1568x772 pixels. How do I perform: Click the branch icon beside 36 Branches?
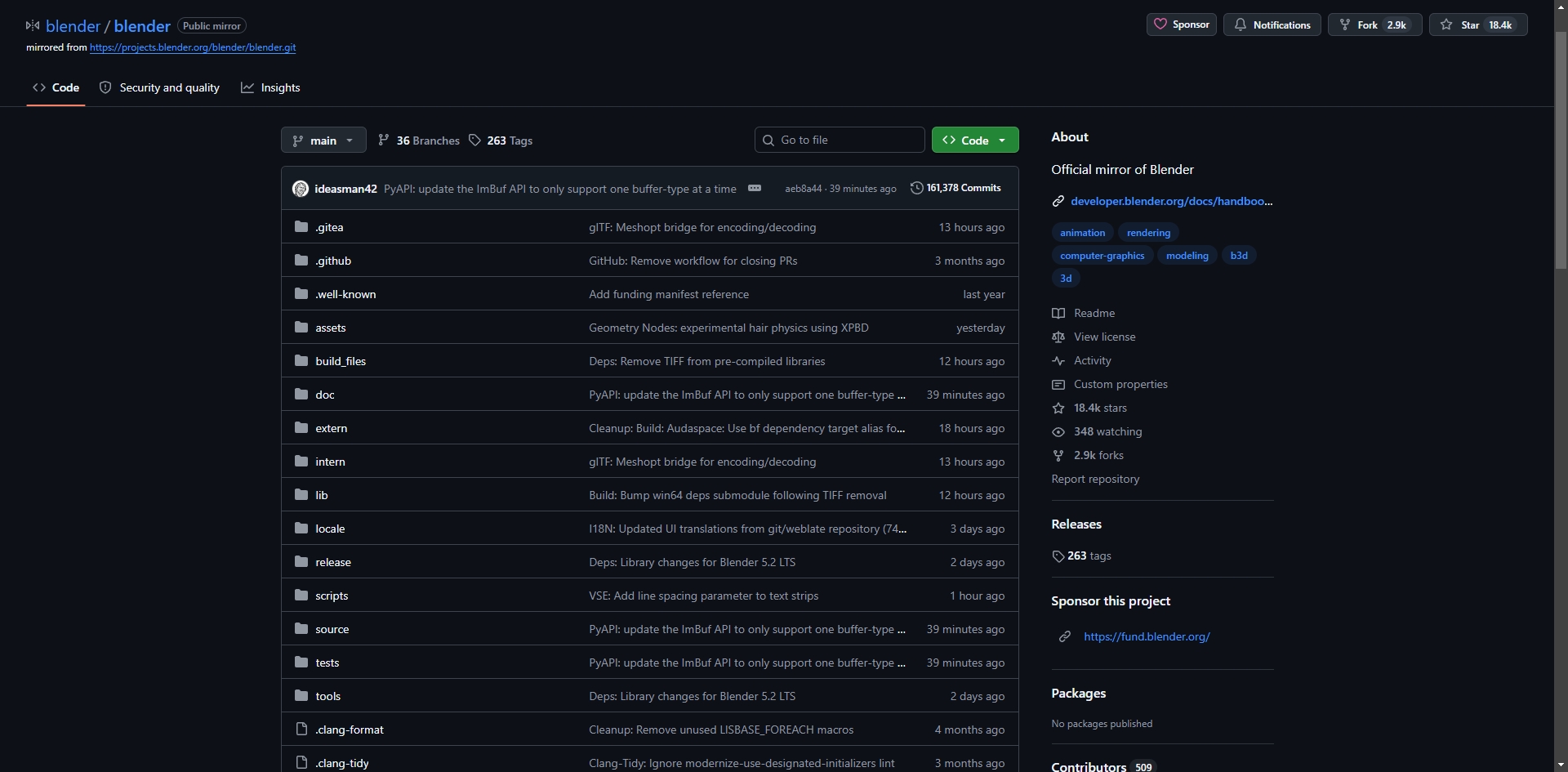click(x=384, y=141)
